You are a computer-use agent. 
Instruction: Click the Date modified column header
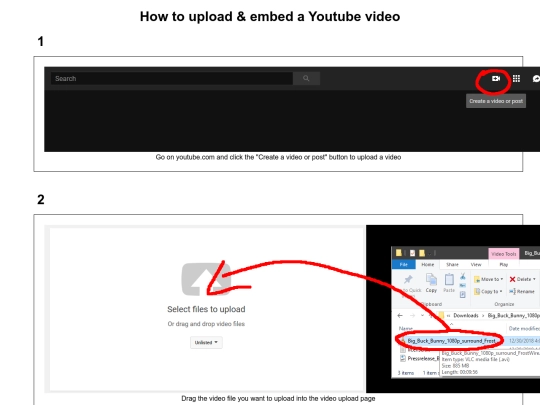click(524, 329)
